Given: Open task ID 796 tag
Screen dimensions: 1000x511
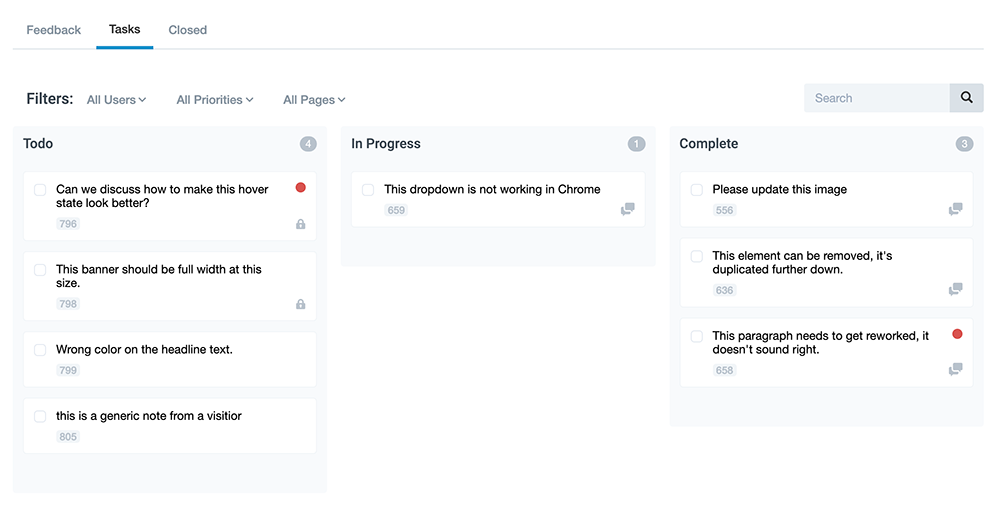Looking at the screenshot, I should [68, 224].
